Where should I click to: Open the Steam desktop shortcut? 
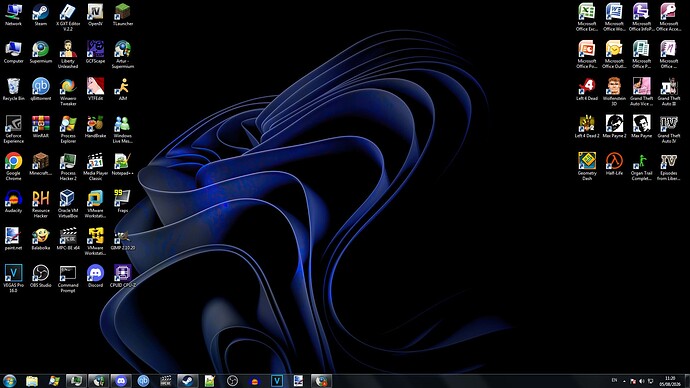(40, 15)
